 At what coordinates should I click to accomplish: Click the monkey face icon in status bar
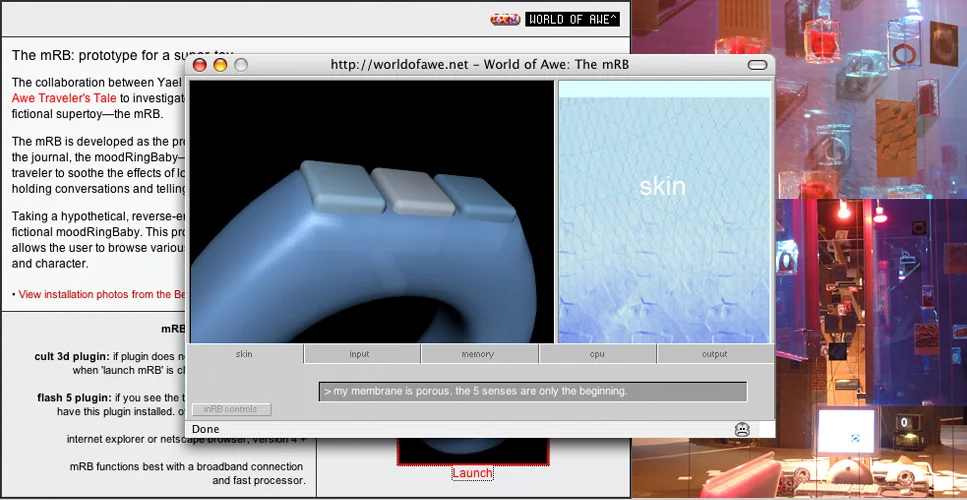(742, 430)
